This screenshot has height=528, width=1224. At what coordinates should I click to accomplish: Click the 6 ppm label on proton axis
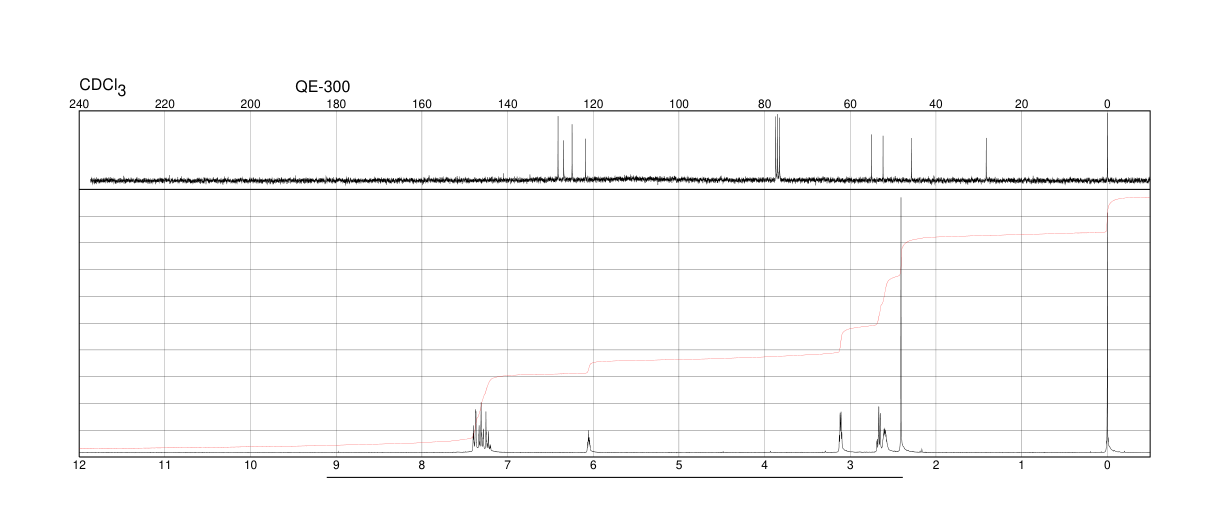tap(593, 466)
